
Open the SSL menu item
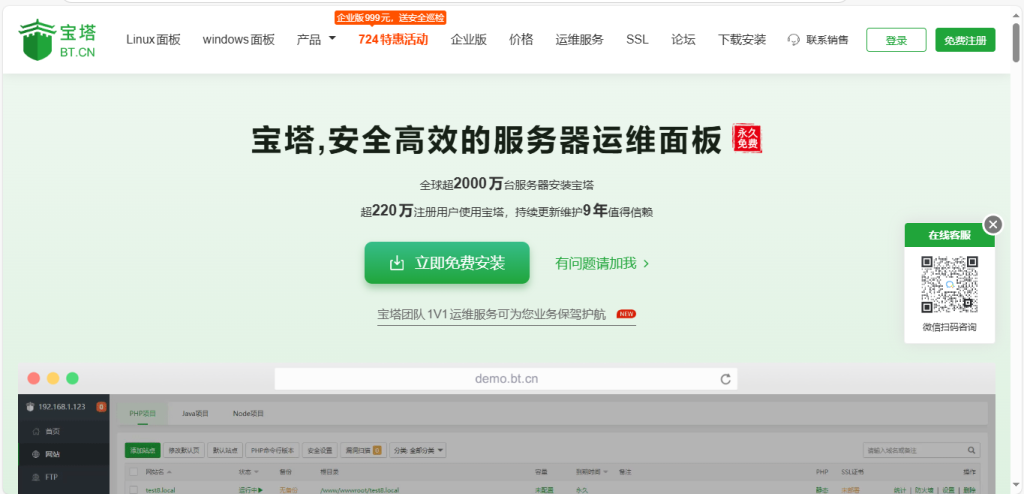[637, 40]
